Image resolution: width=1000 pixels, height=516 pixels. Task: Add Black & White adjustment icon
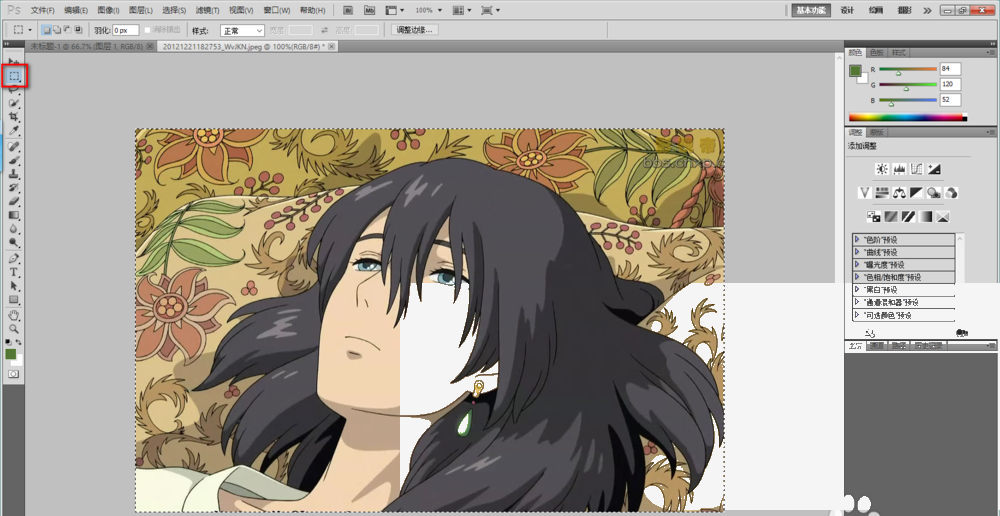tap(917, 192)
